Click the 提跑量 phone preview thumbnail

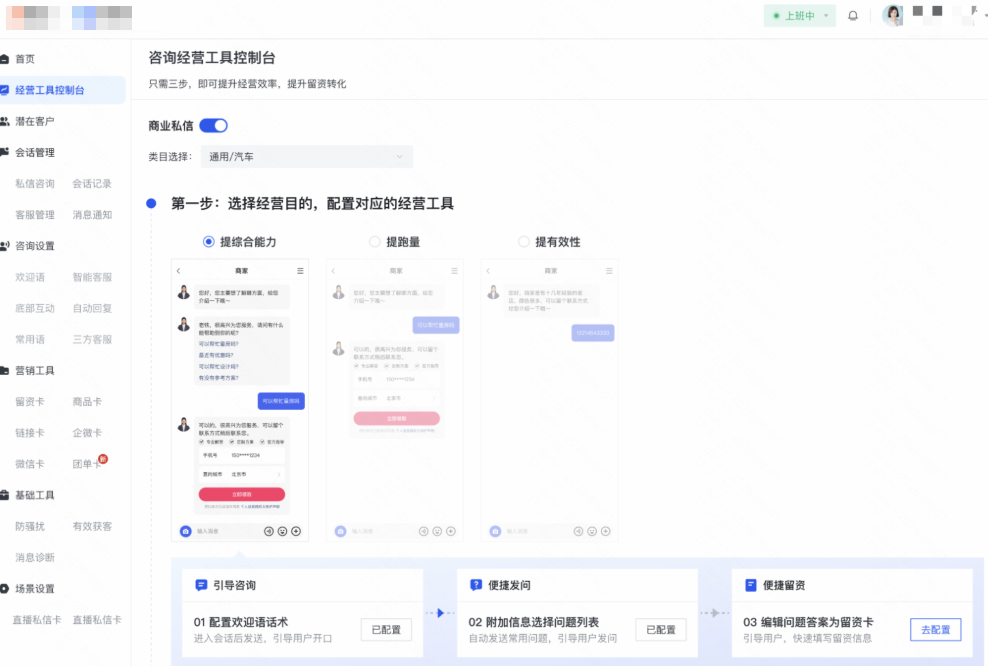click(x=395, y=400)
